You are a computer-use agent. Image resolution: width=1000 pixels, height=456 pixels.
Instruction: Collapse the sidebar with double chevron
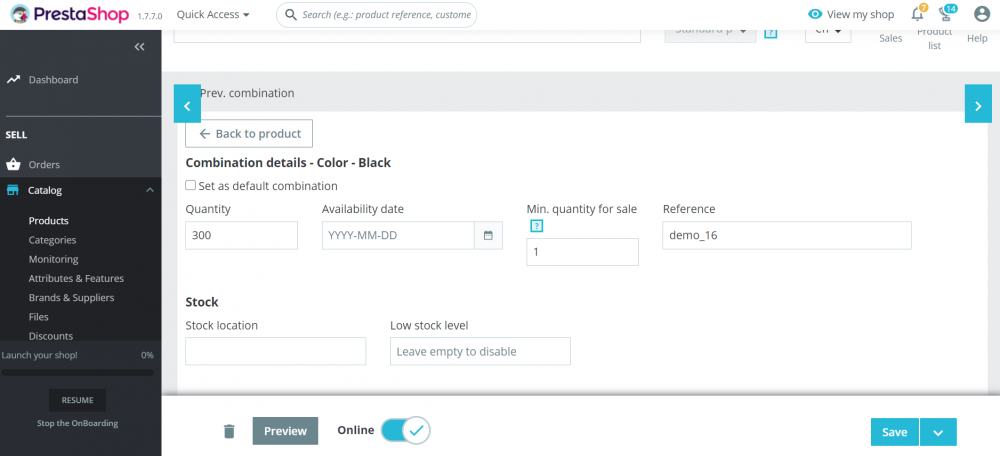(139, 47)
